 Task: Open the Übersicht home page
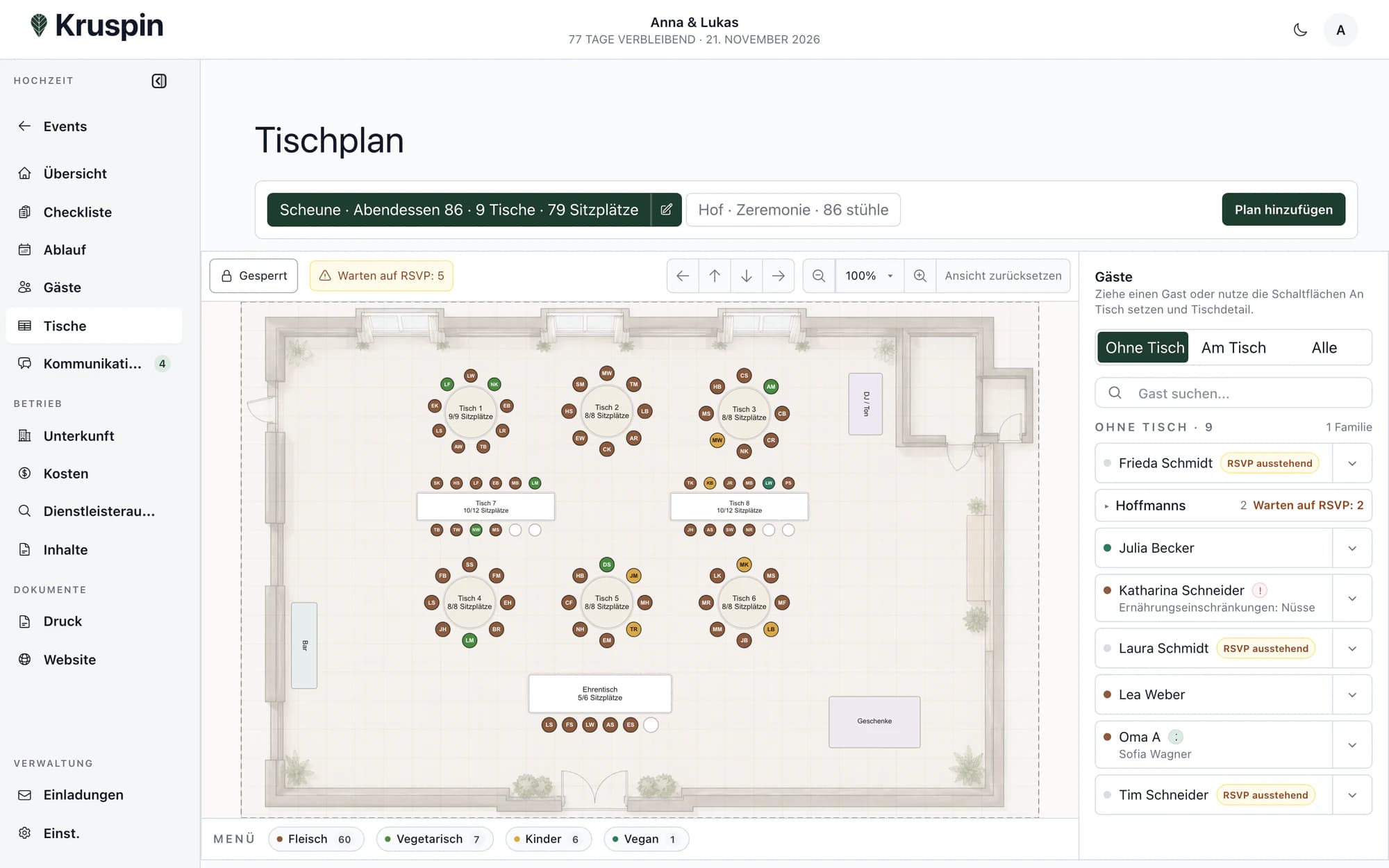[x=94, y=174]
